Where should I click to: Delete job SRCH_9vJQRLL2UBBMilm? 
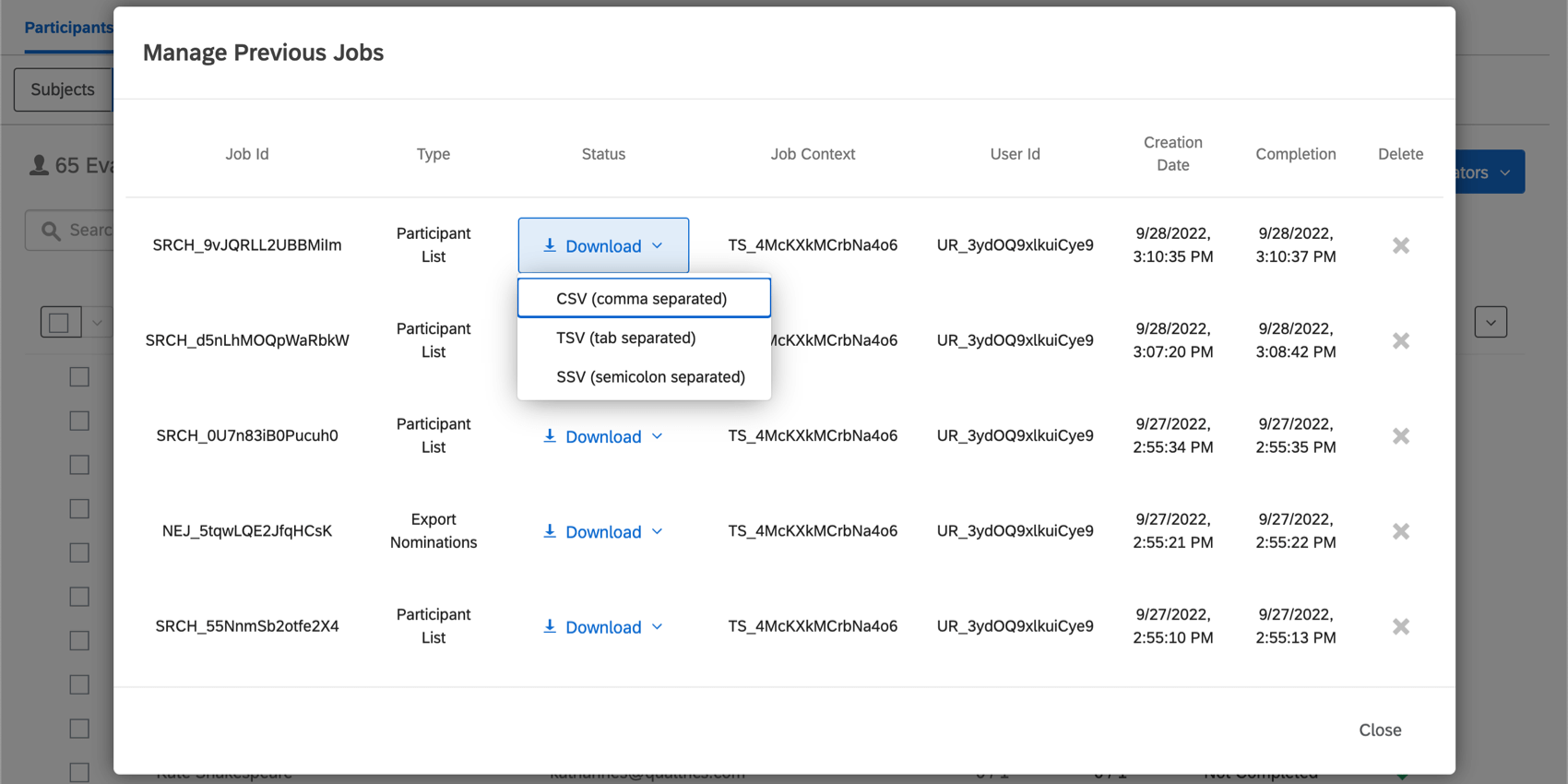1400,245
